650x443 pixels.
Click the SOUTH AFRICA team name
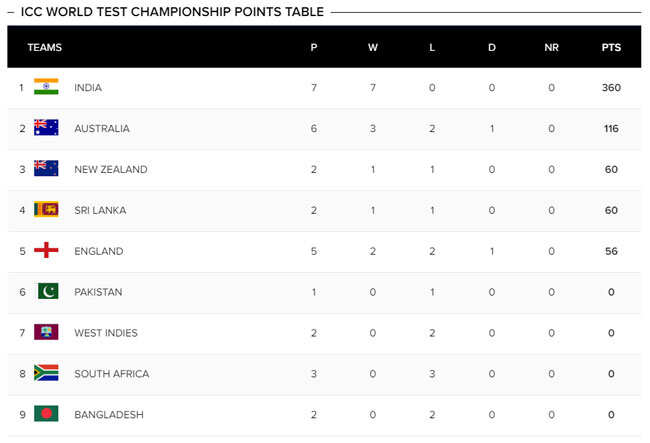pyautogui.click(x=112, y=374)
